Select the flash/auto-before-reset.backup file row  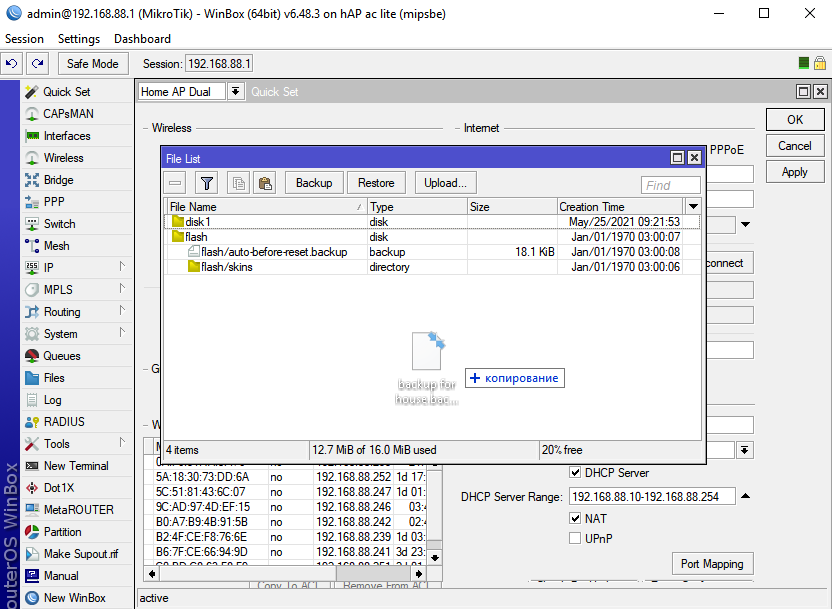pos(274,252)
